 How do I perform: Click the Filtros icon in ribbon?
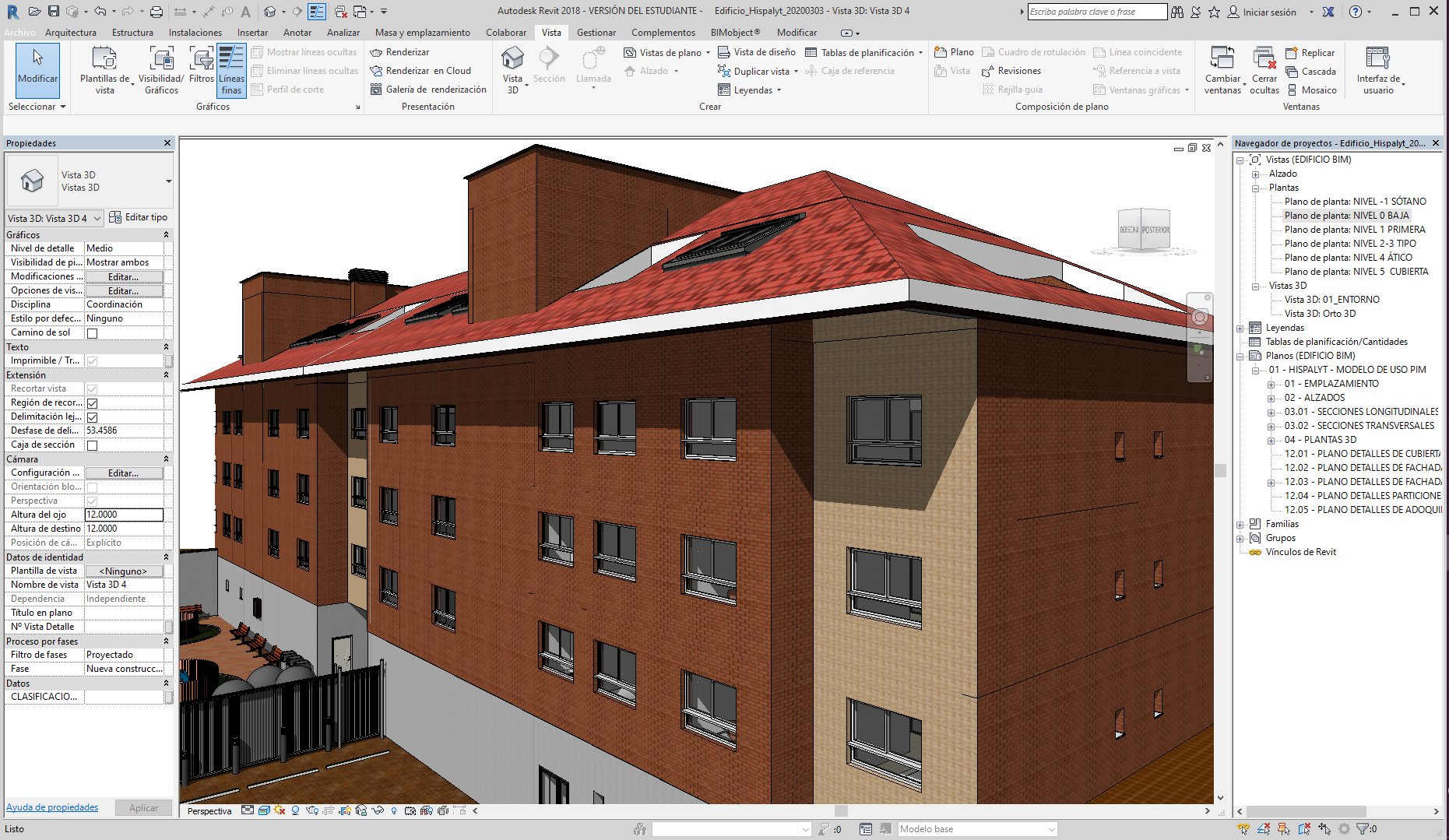[201, 60]
